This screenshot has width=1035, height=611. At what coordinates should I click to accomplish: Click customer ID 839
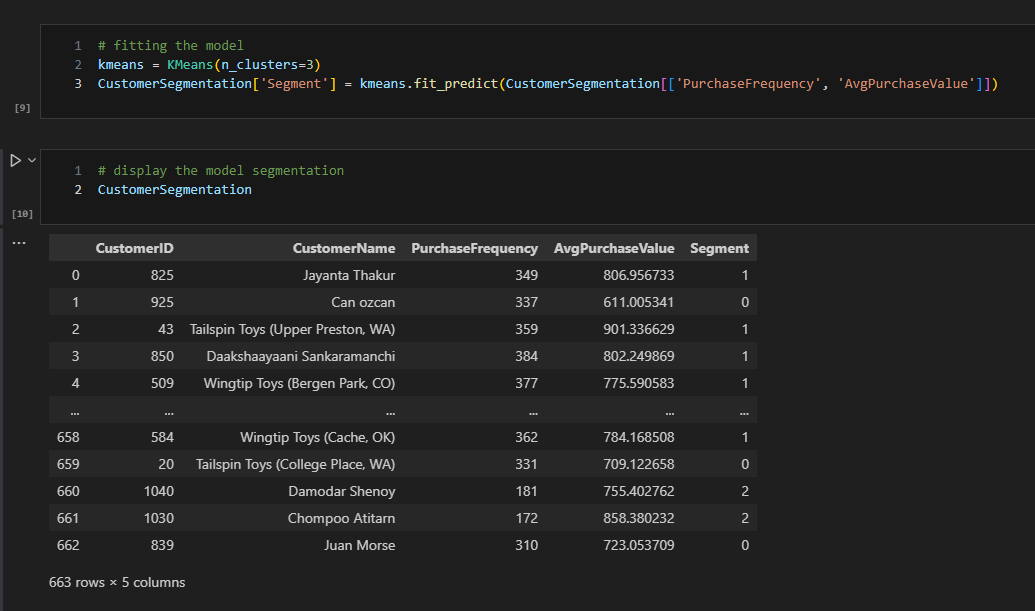tap(162, 546)
